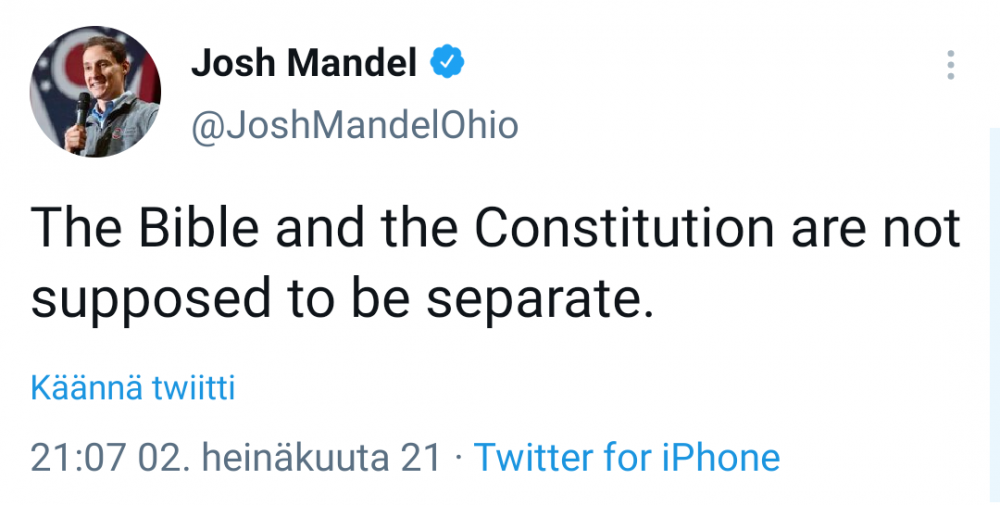Click the date 02. heinäkuuta 21
The width and height of the screenshot is (1000, 505).
click(x=289, y=457)
